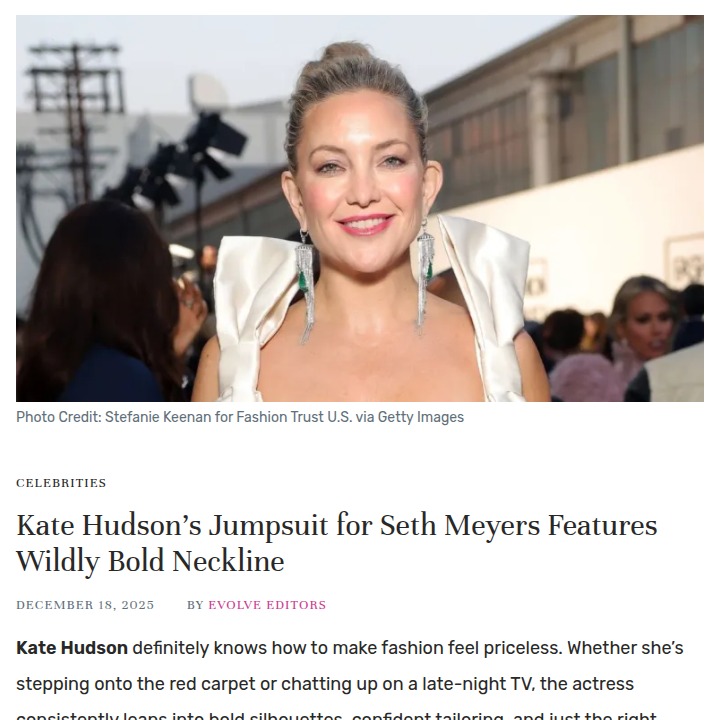
Task: Click the December 18, 2025 publish date
Action: [x=85, y=605]
